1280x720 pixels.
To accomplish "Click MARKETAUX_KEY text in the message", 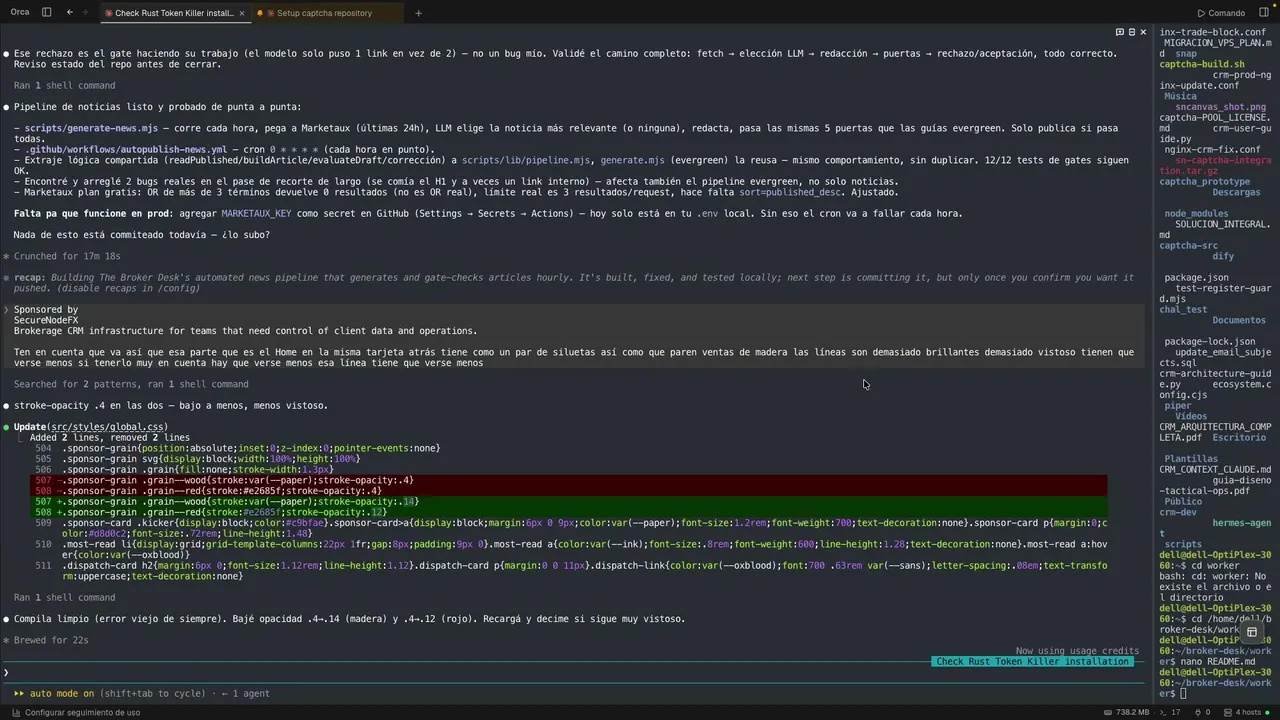I will 256,214.
